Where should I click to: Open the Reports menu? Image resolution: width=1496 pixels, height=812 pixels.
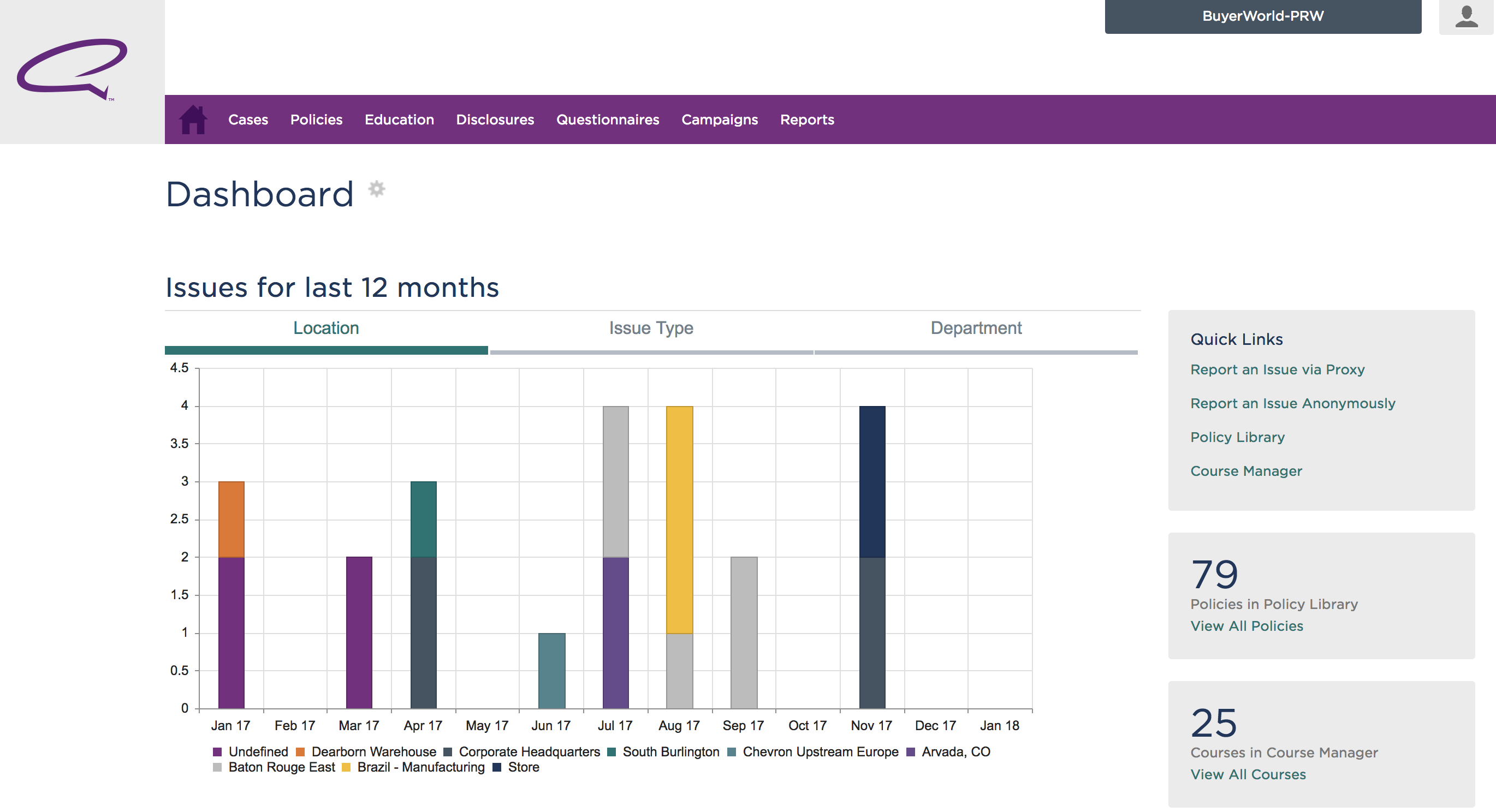click(x=806, y=120)
